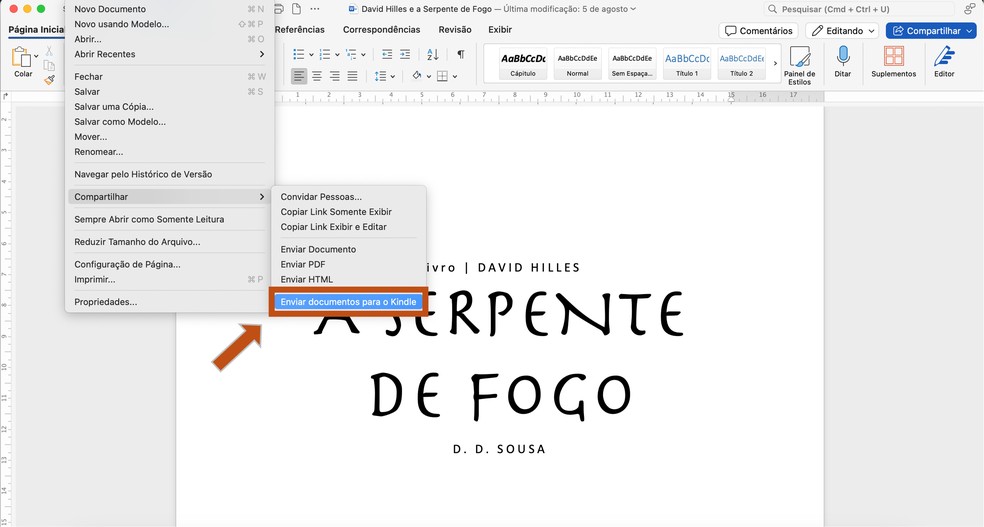Click the sort A-Z icon
This screenshot has width=984, height=527.
(x=433, y=54)
